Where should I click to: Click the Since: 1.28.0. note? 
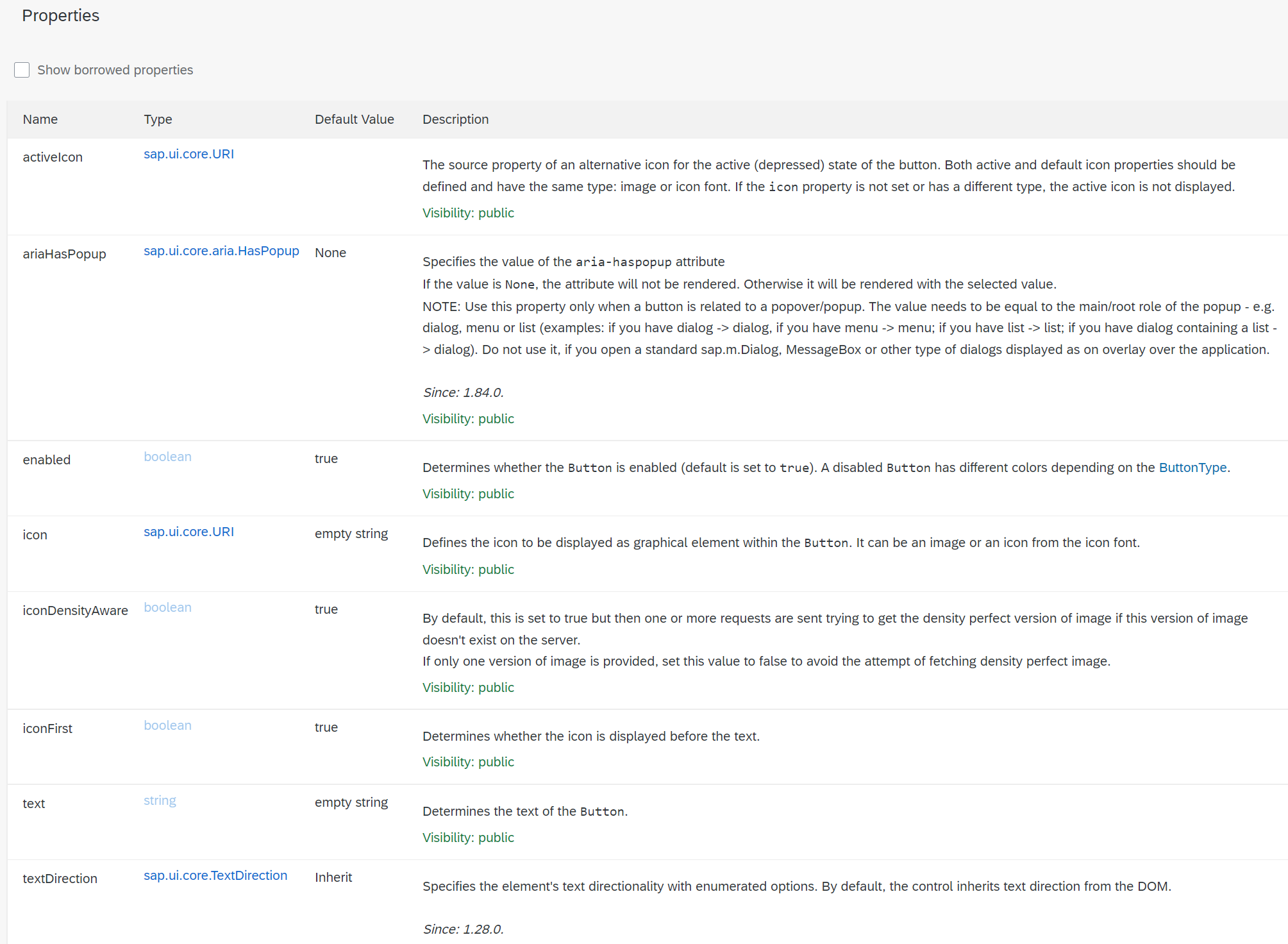pos(463,929)
